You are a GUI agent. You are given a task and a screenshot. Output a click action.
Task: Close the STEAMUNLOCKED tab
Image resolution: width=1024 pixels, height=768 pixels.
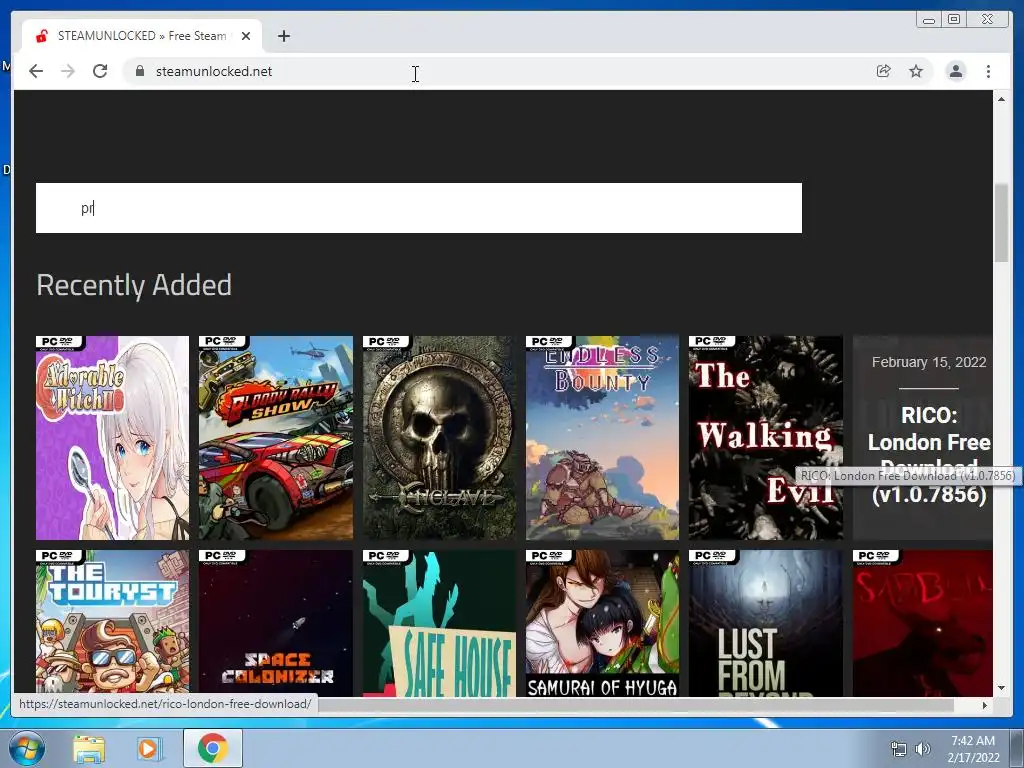(x=246, y=36)
